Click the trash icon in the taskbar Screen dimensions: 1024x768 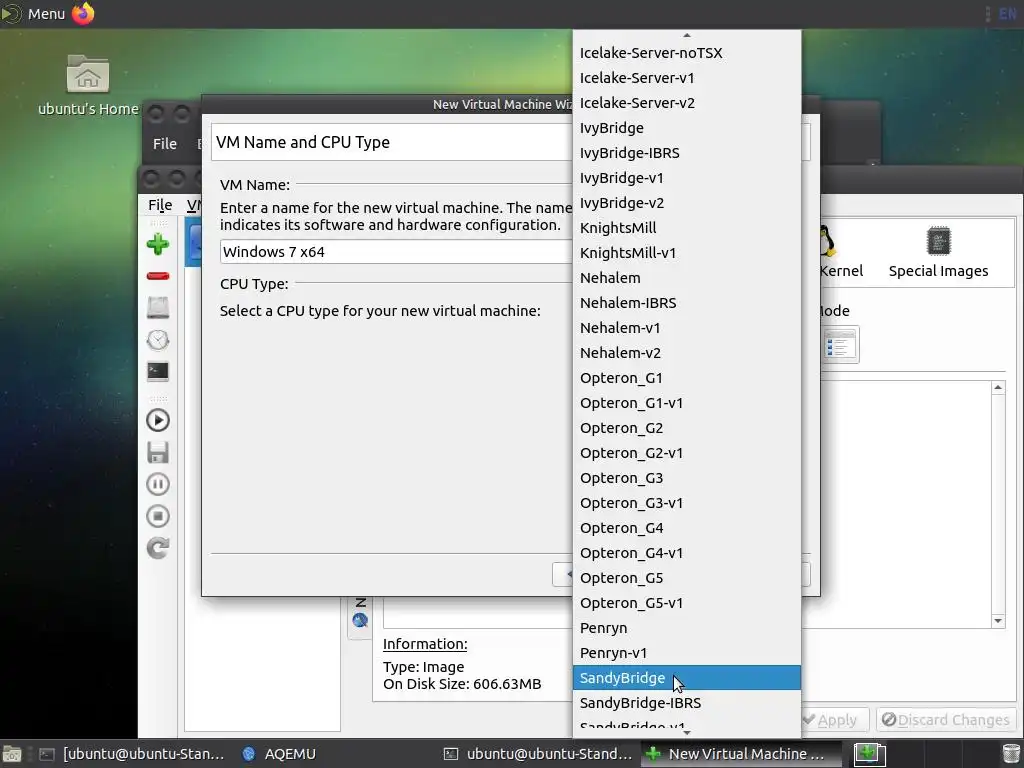[x=1011, y=754]
